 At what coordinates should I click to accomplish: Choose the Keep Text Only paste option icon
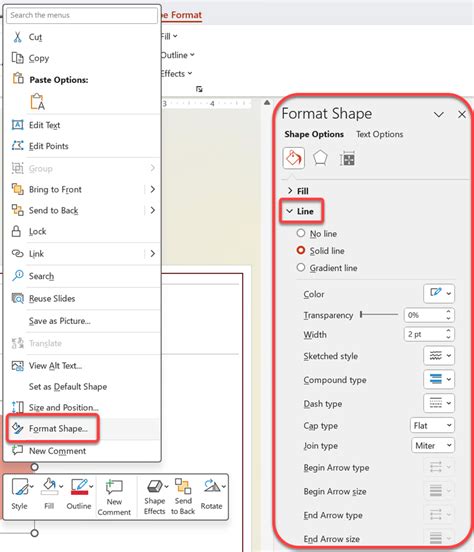[37, 101]
